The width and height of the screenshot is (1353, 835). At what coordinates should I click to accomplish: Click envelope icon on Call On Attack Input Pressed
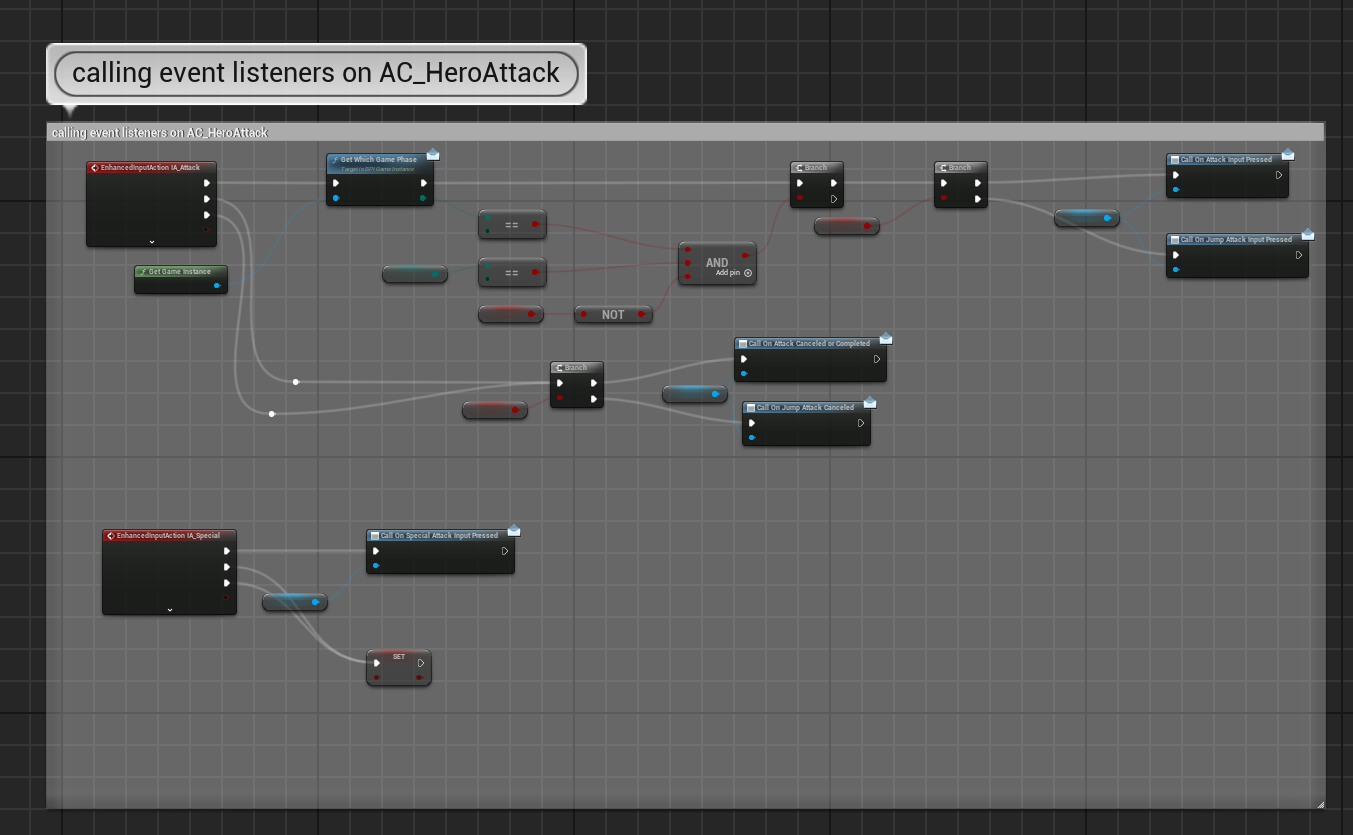pyautogui.click(x=1287, y=154)
